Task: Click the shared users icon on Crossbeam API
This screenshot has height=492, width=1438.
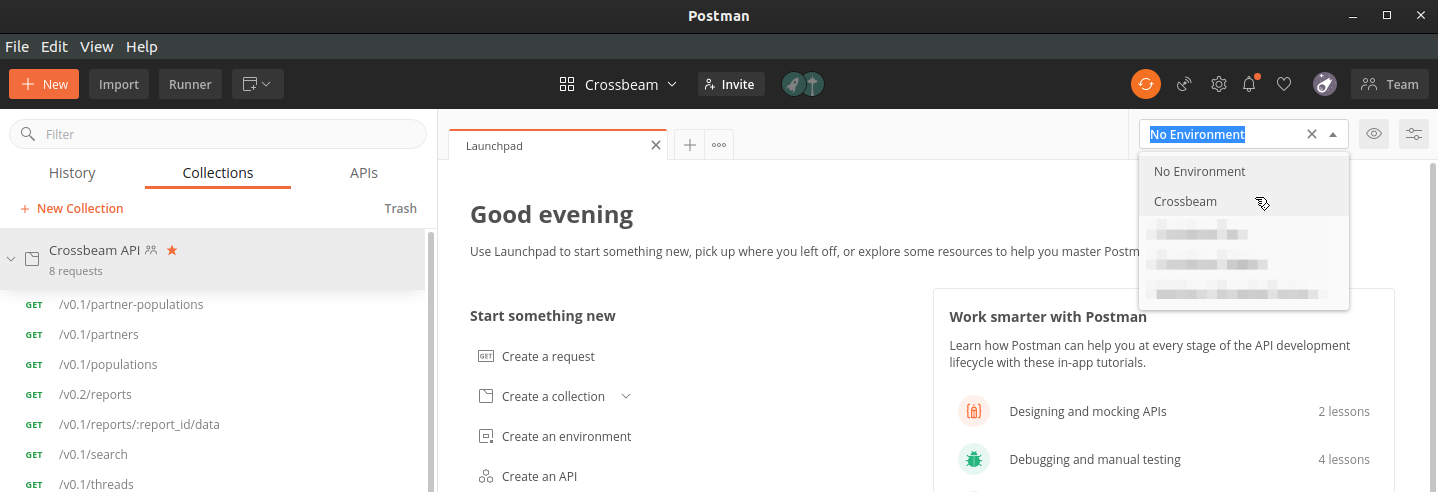Action: (151, 250)
